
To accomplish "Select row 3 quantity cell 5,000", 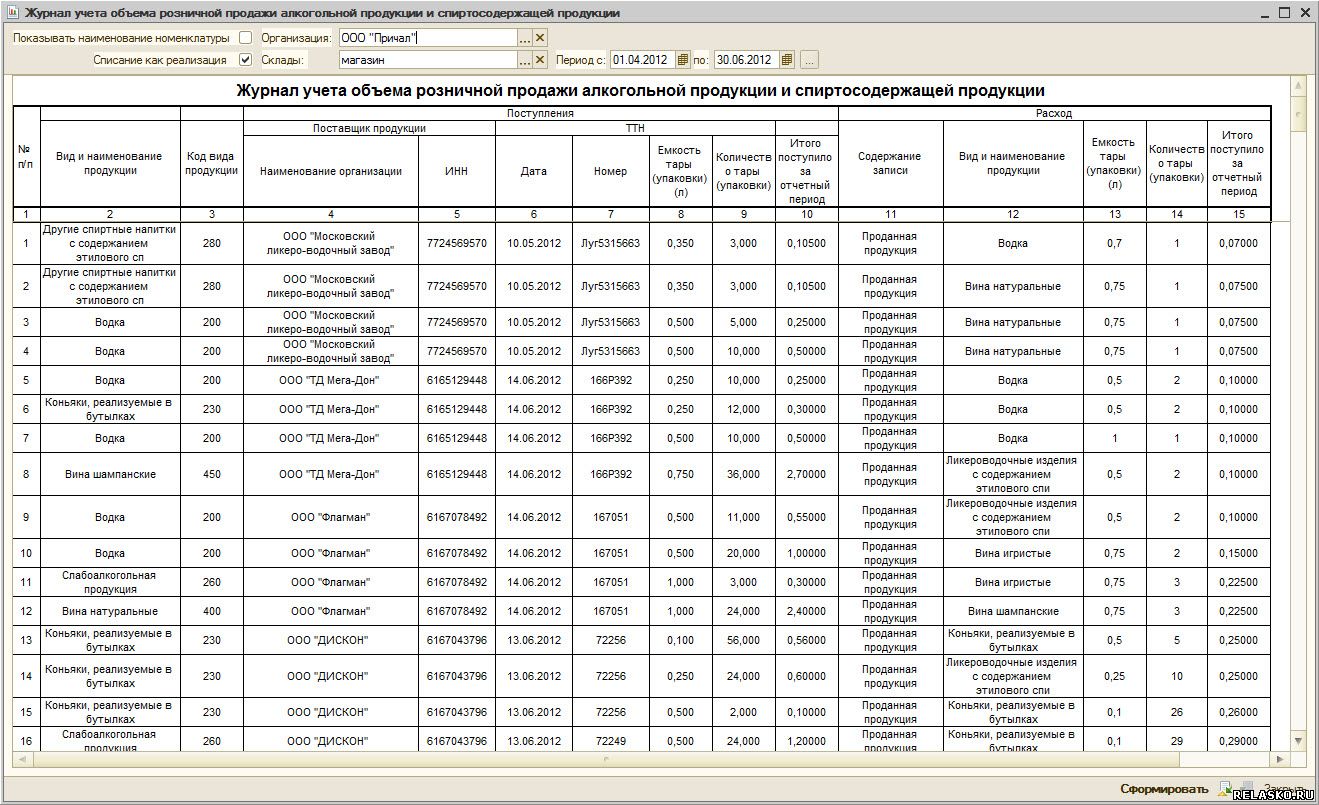I will click(x=743, y=322).
